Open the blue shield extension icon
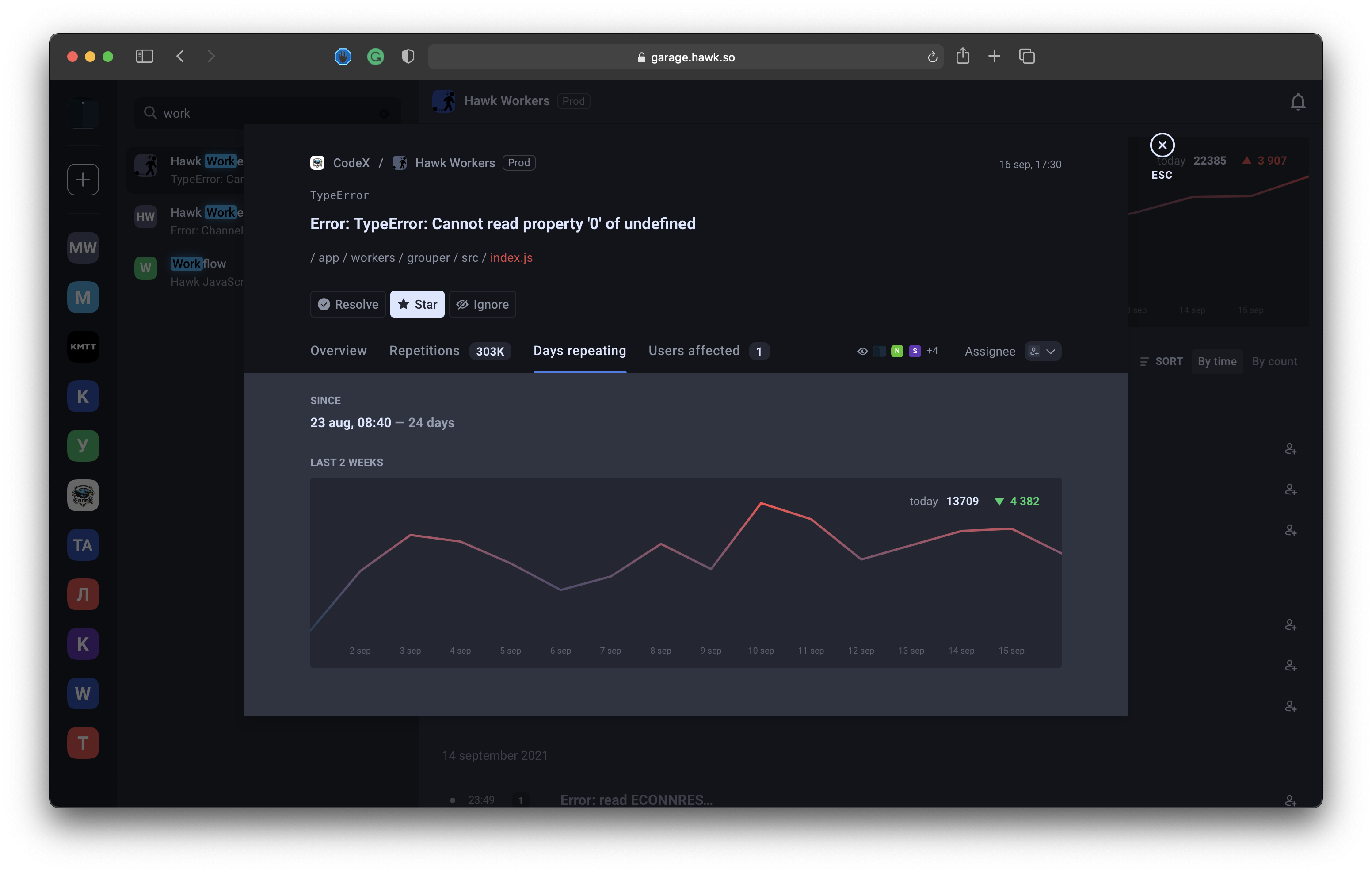The image size is (1372, 873). tap(343, 56)
